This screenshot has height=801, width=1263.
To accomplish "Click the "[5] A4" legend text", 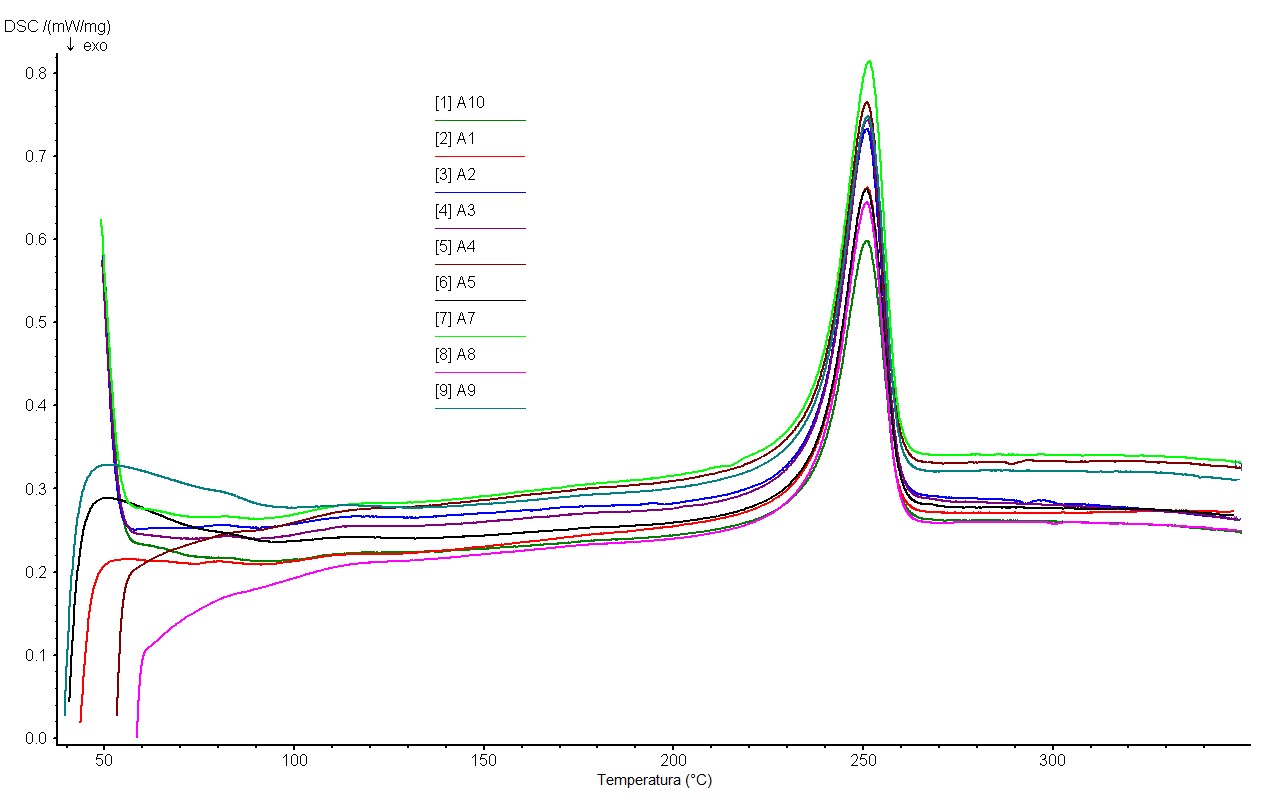I will tap(455, 247).
